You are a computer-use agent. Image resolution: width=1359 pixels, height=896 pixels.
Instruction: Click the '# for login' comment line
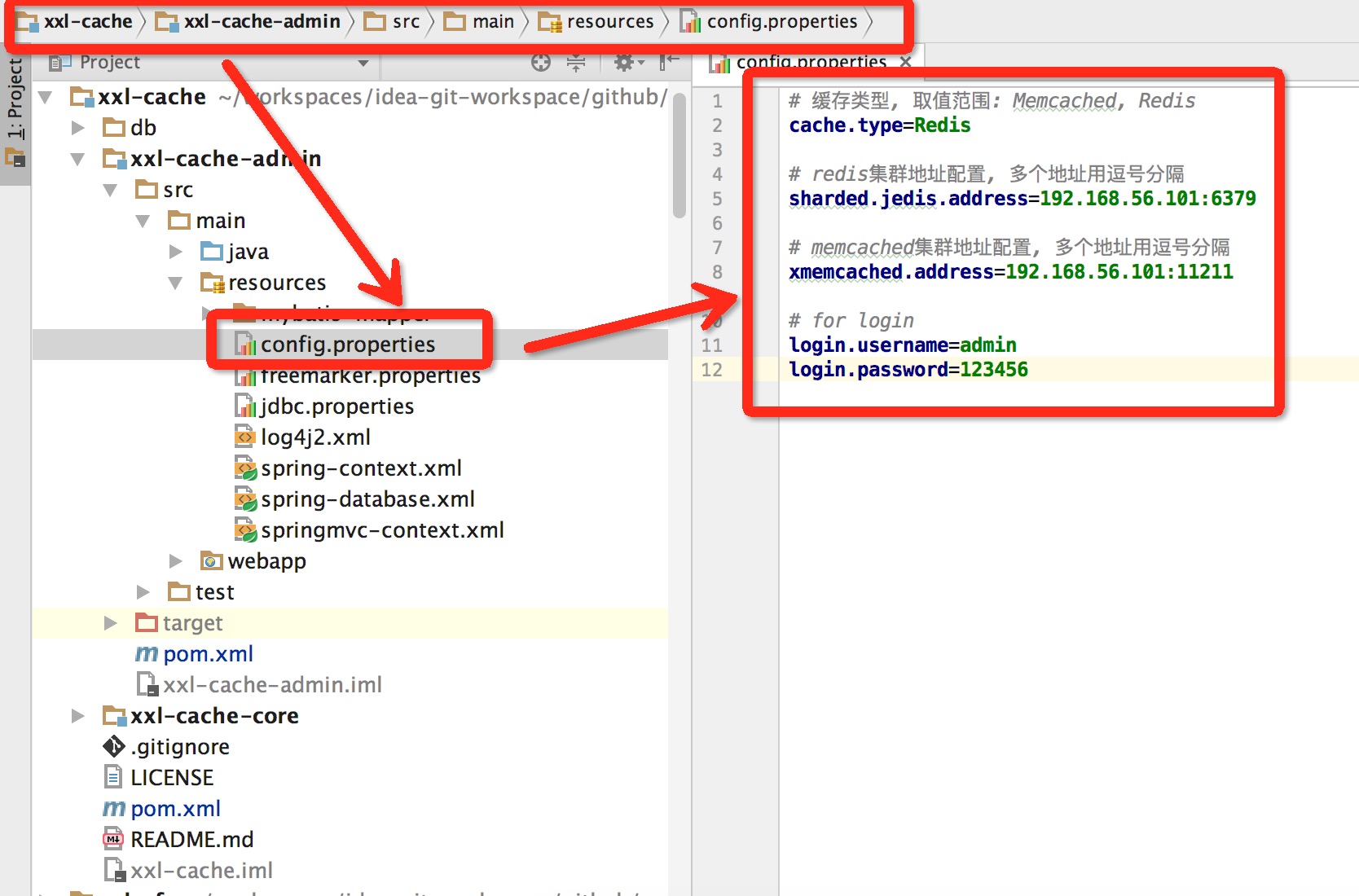[x=851, y=321]
